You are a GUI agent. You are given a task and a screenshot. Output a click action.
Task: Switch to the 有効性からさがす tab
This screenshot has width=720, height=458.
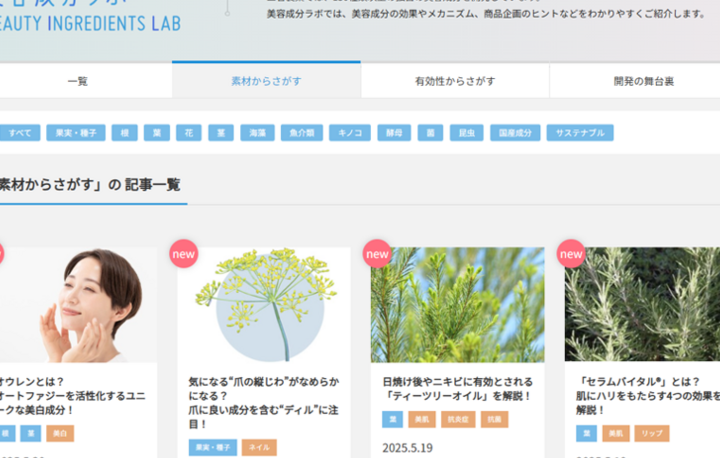tap(454, 81)
